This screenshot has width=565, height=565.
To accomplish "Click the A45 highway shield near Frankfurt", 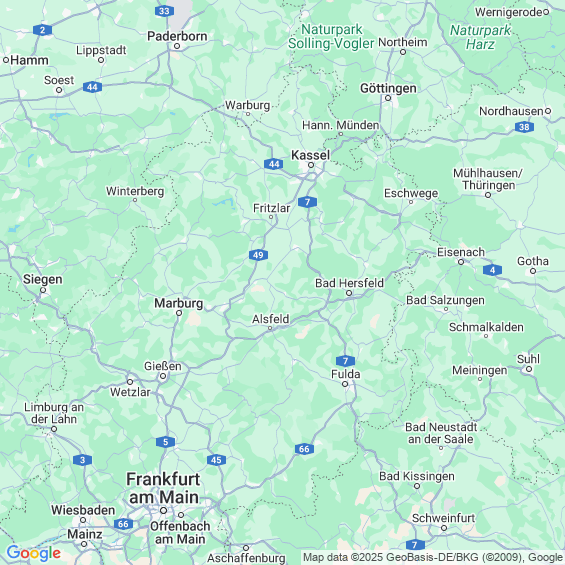I will [x=216, y=460].
